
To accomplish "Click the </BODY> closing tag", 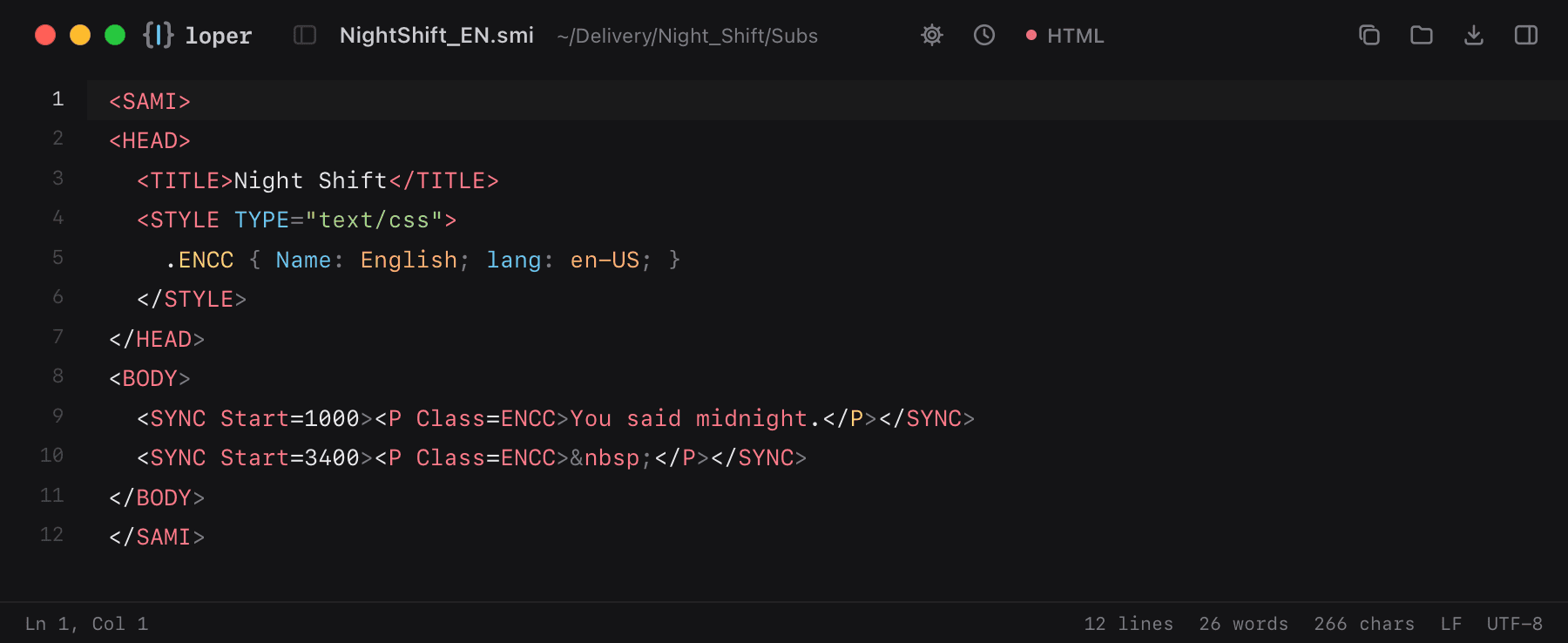I will [x=157, y=498].
